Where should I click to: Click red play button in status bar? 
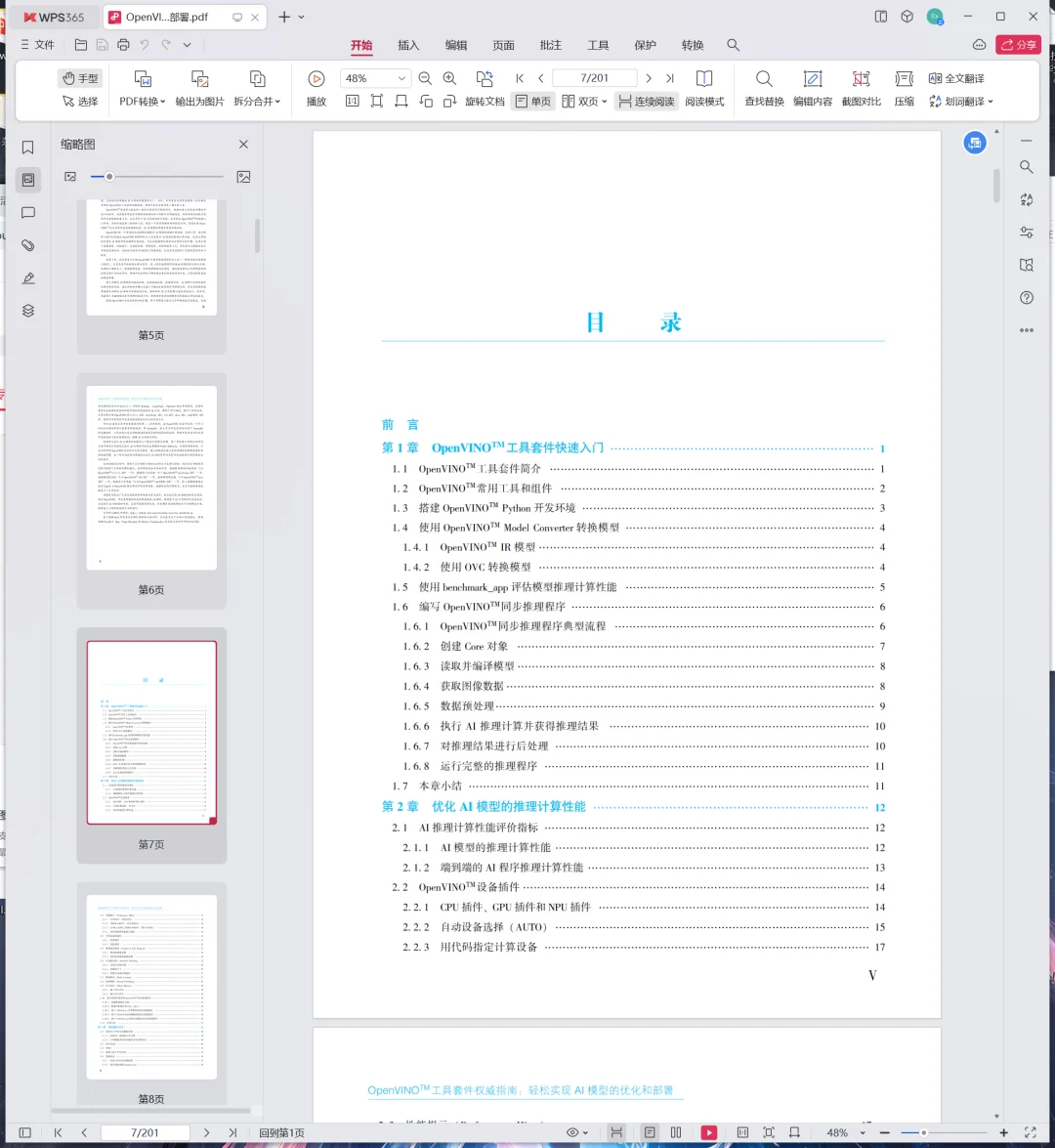[x=708, y=1132]
